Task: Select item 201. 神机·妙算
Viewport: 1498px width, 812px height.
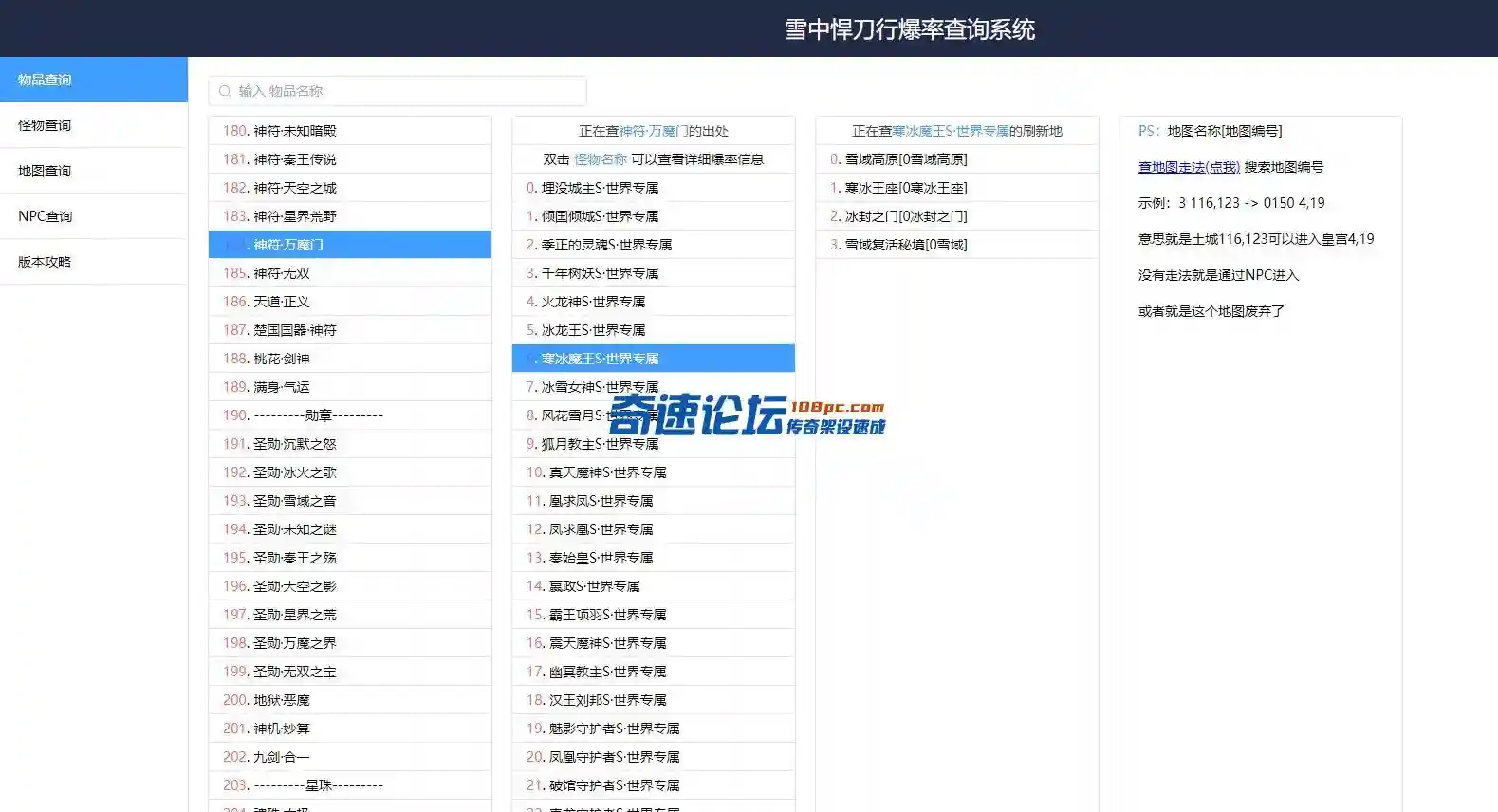Action: click(350, 729)
